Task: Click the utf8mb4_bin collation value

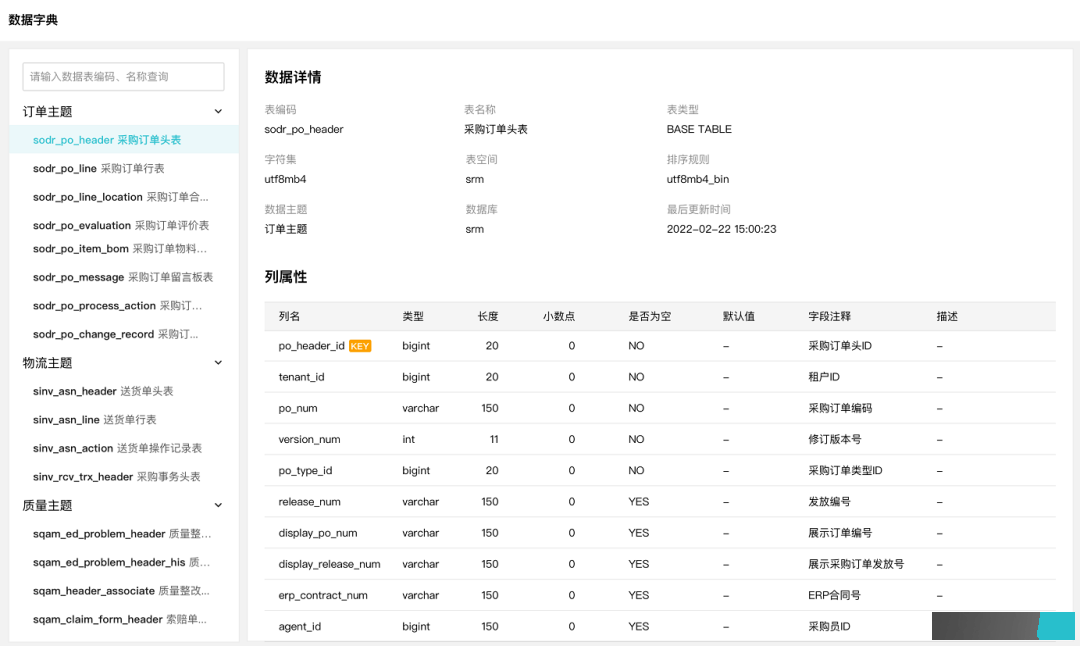Action: click(698, 180)
